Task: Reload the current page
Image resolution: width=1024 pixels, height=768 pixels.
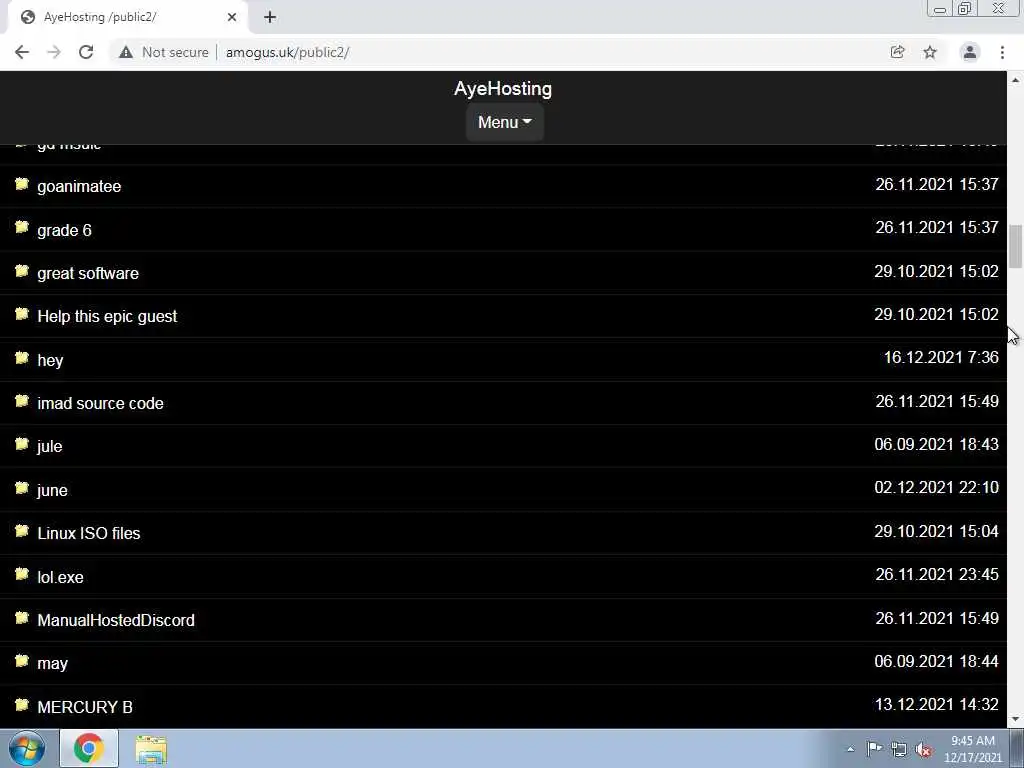Action: tap(86, 52)
